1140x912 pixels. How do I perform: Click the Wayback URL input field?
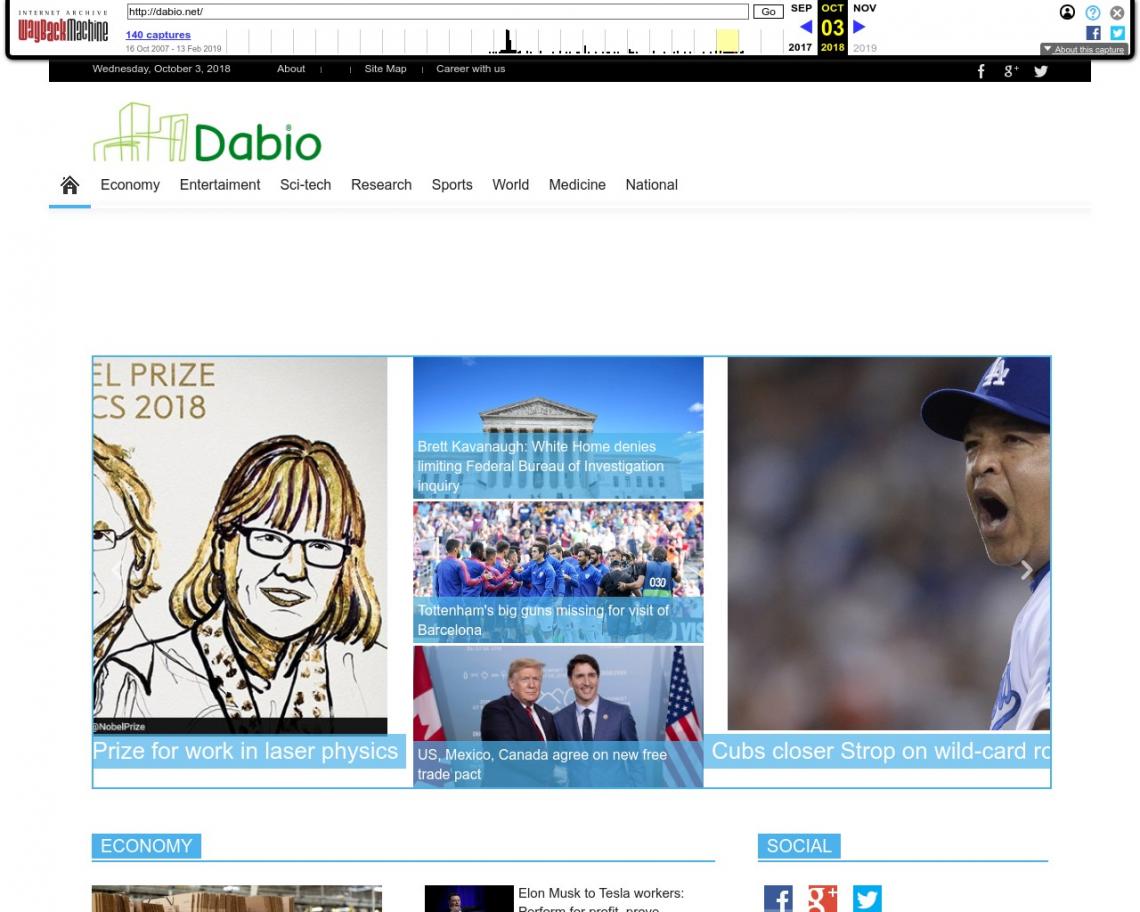(437, 12)
